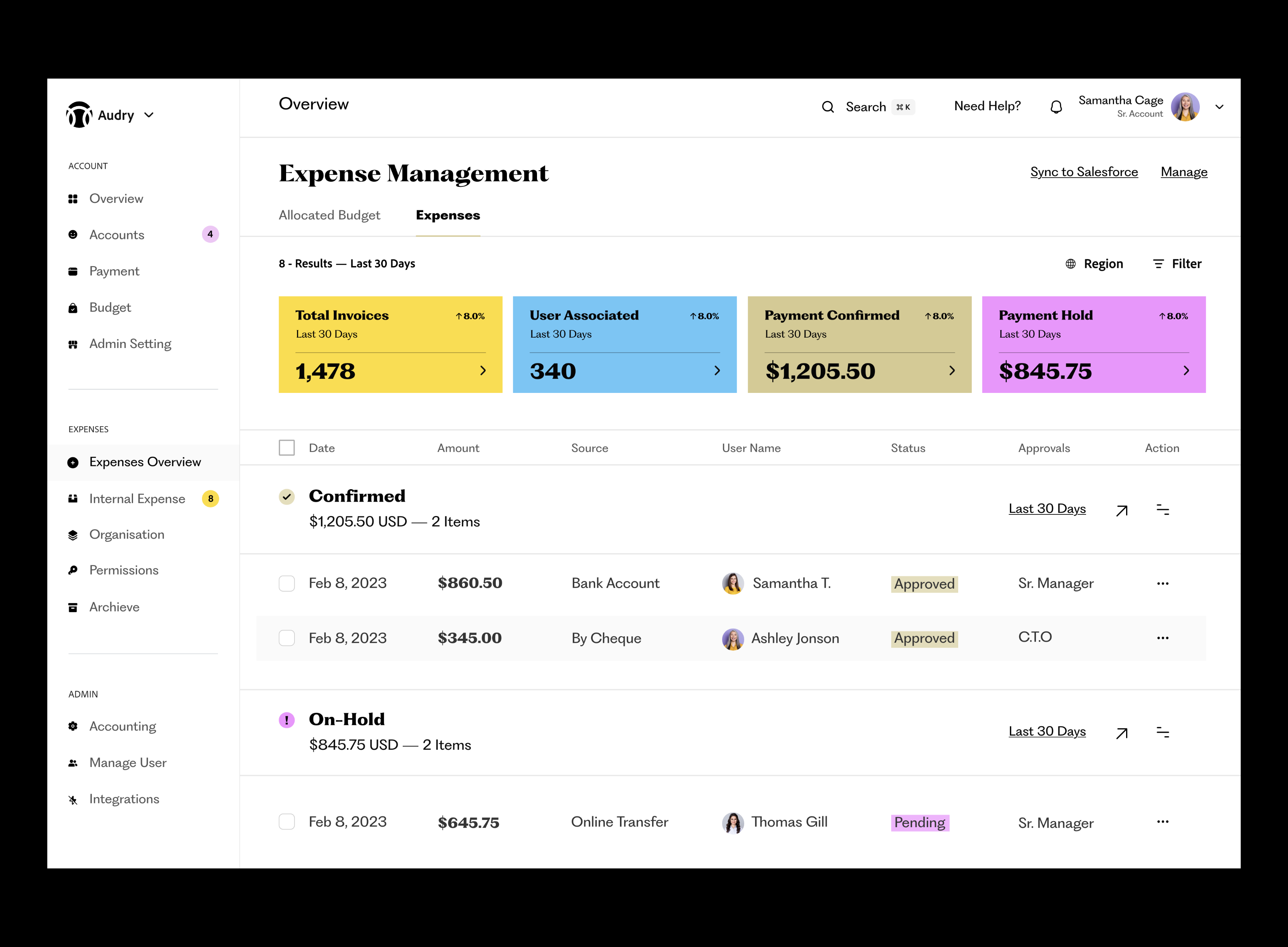
Task: Click the Region globe icon
Action: pos(1070,264)
